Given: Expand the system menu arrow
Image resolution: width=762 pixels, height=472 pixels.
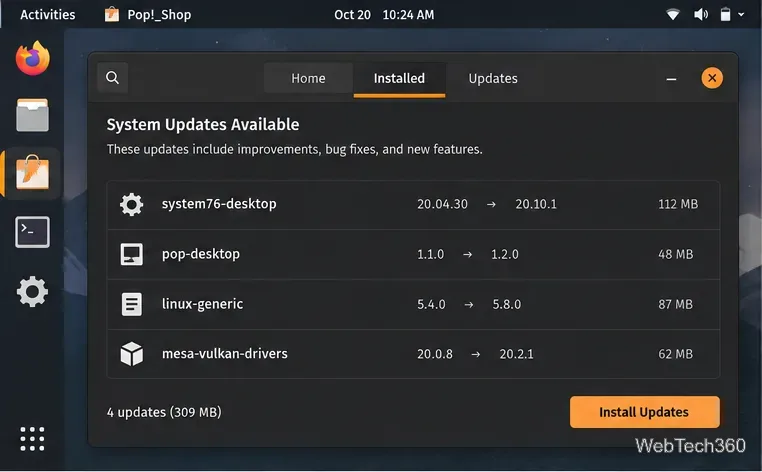Looking at the screenshot, I should 741,15.
